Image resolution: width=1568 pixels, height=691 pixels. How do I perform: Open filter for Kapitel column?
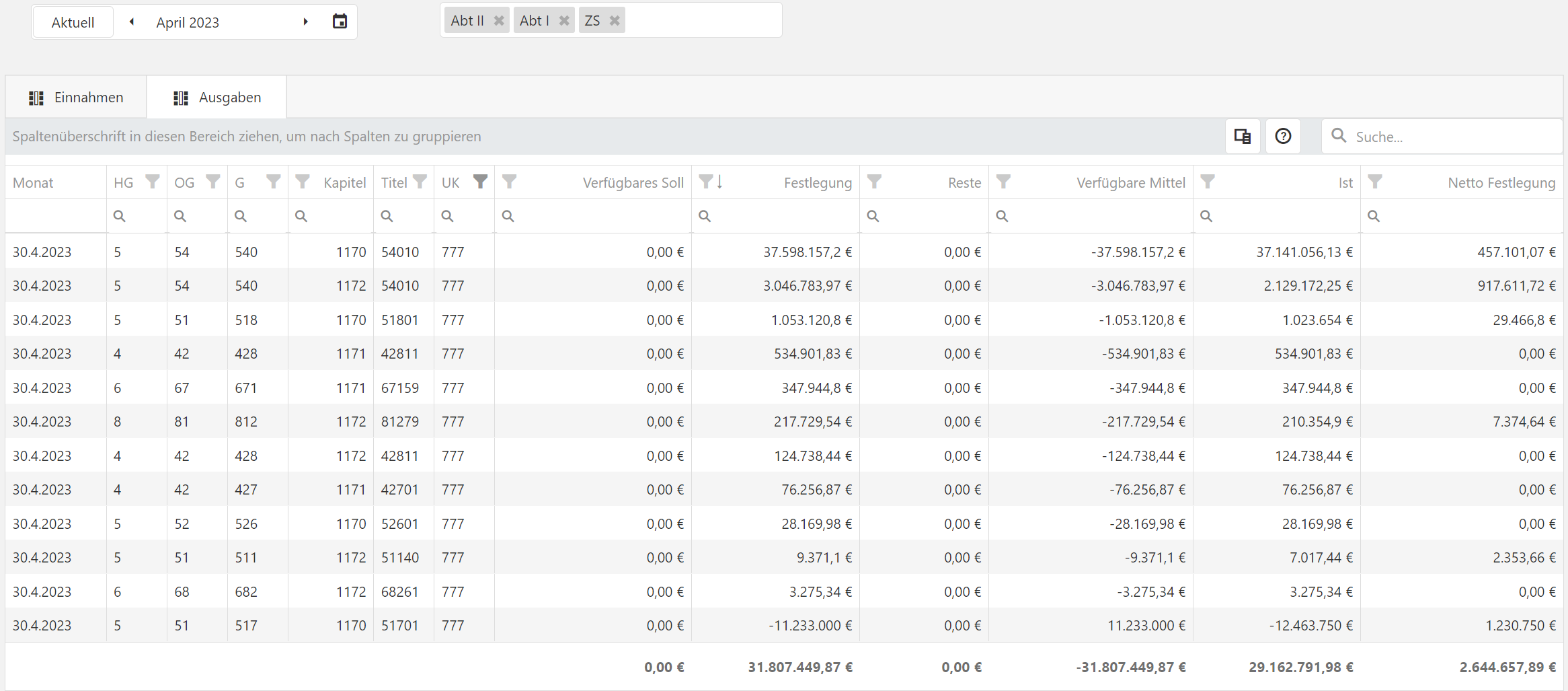303,182
